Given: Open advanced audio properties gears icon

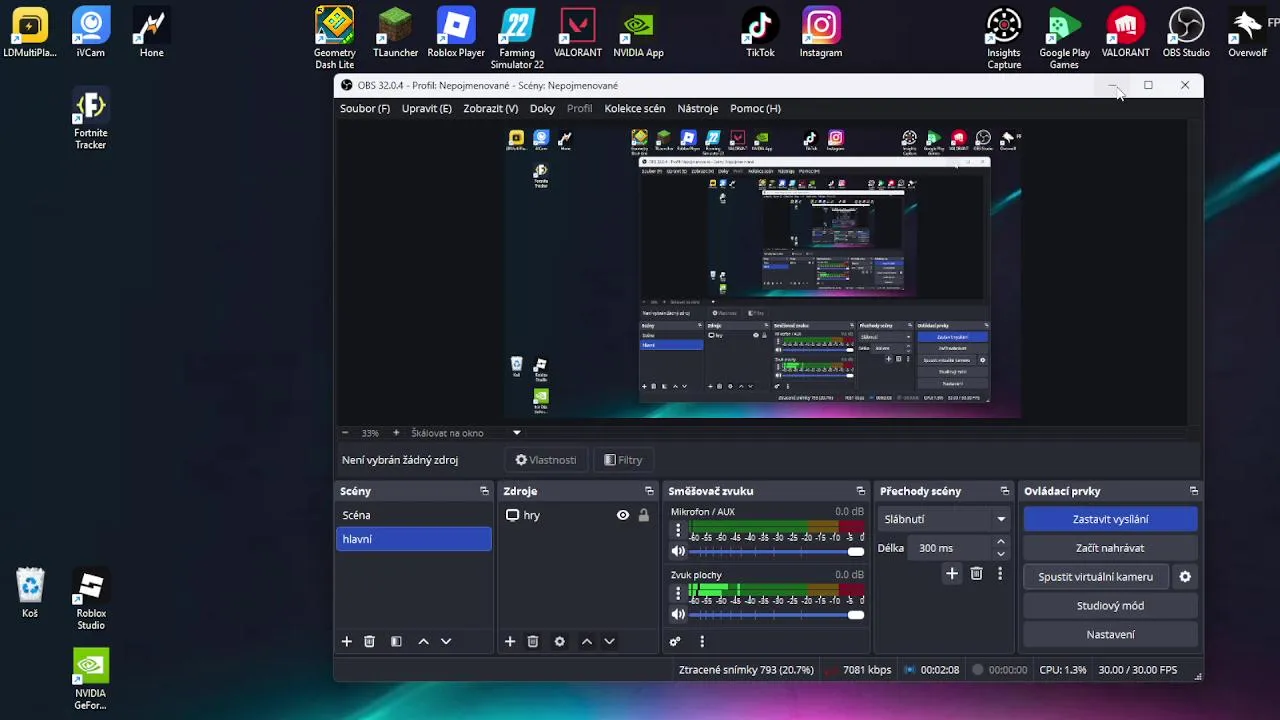Looking at the screenshot, I should click(x=675, y=642).
